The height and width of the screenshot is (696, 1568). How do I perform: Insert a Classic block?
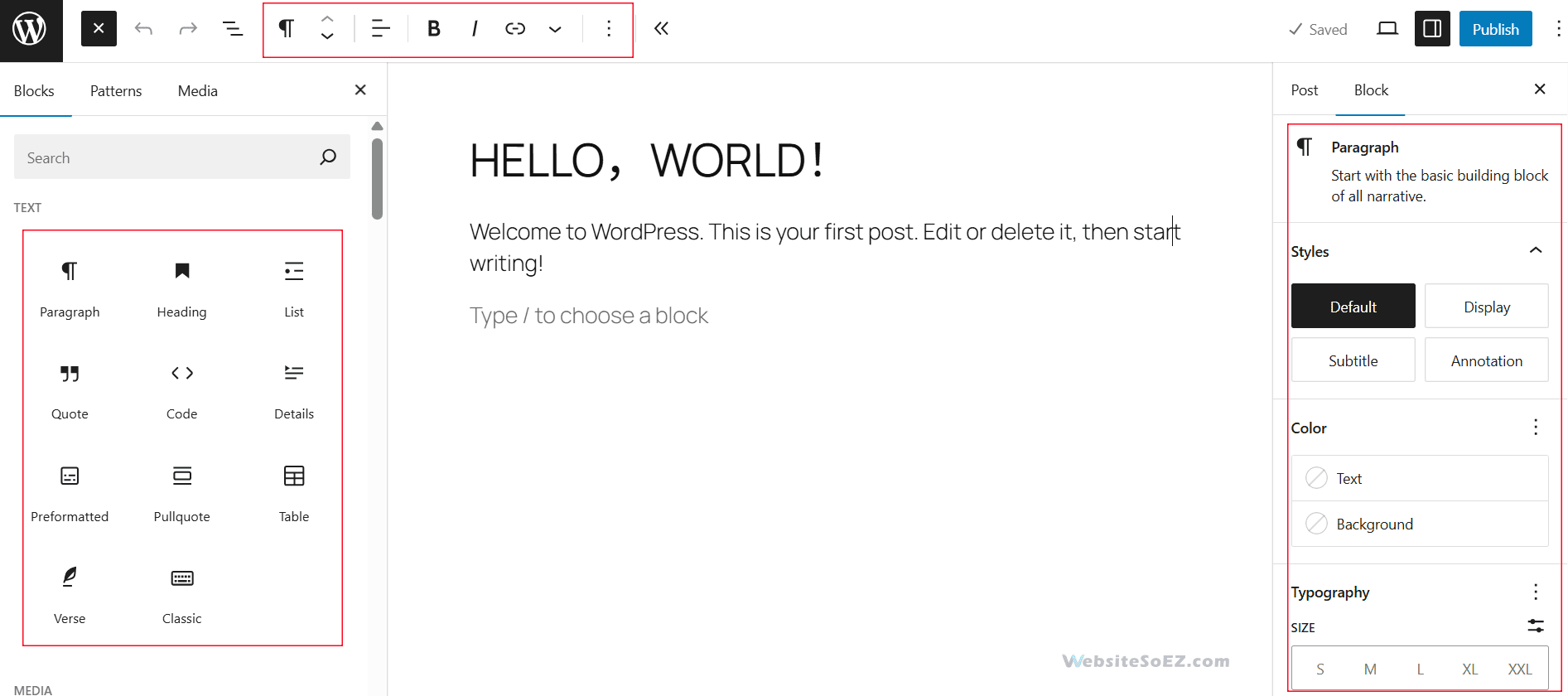(182, 595)
